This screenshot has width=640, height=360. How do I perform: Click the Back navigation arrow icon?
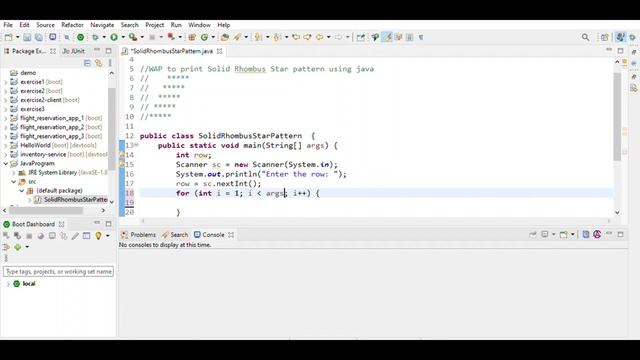click(x=319, y=37)
